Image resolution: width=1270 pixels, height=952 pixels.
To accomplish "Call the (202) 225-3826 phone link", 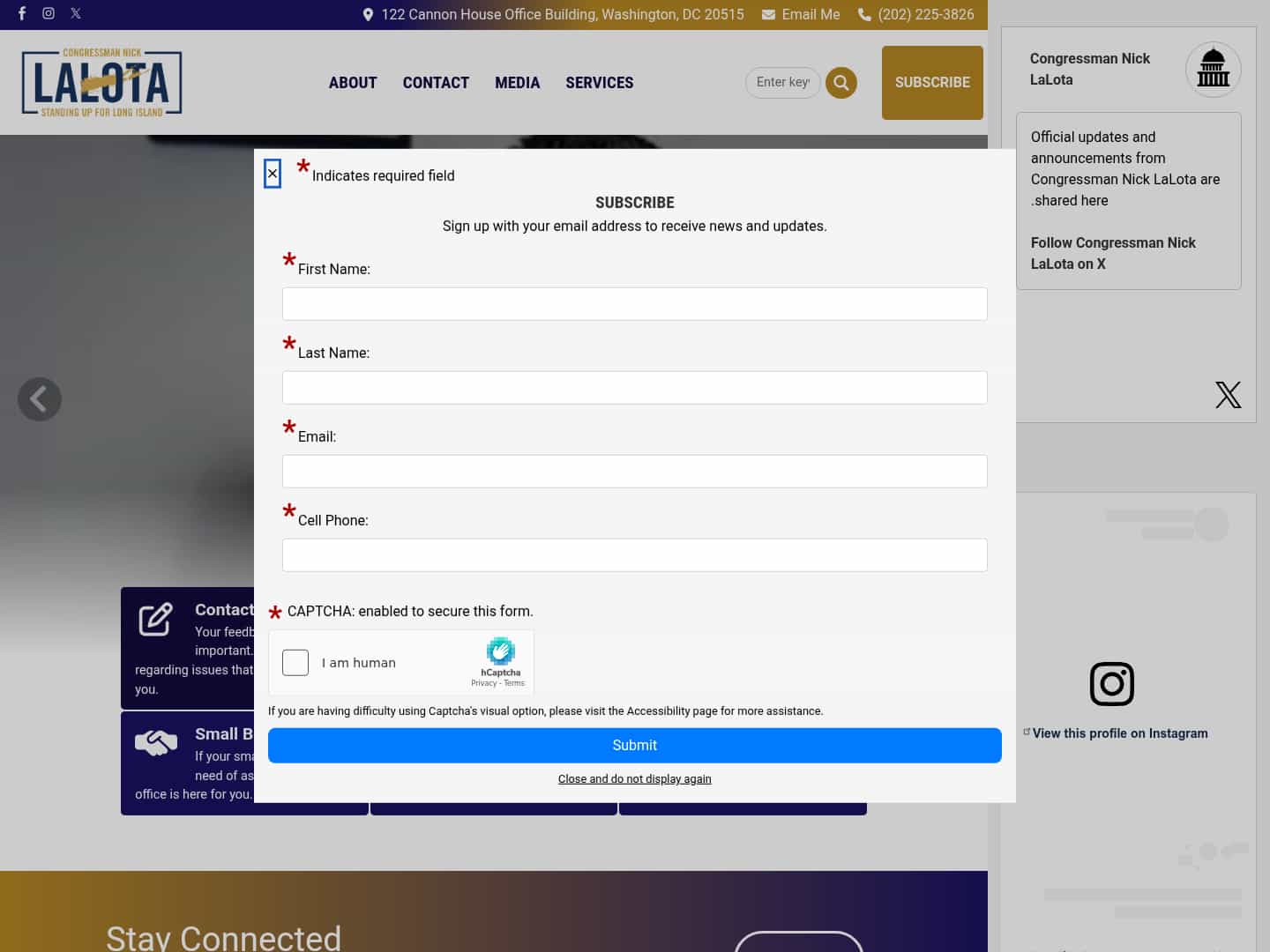I will coord(926,15).
